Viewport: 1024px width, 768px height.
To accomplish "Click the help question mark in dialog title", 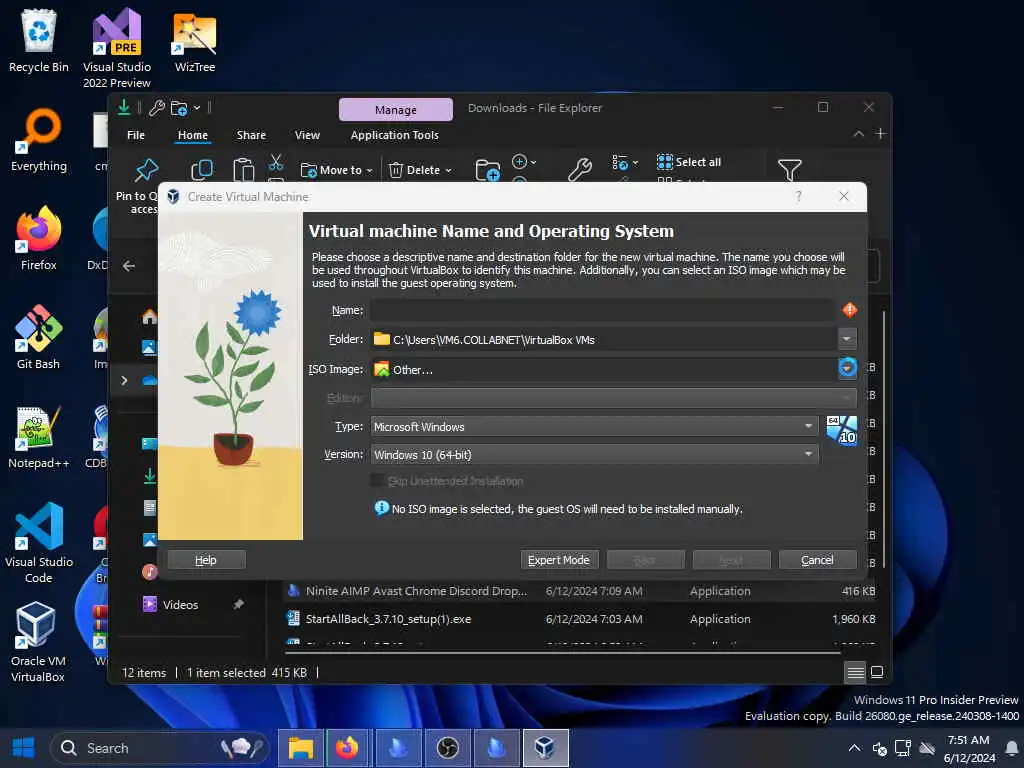I will tap(798, 197).
